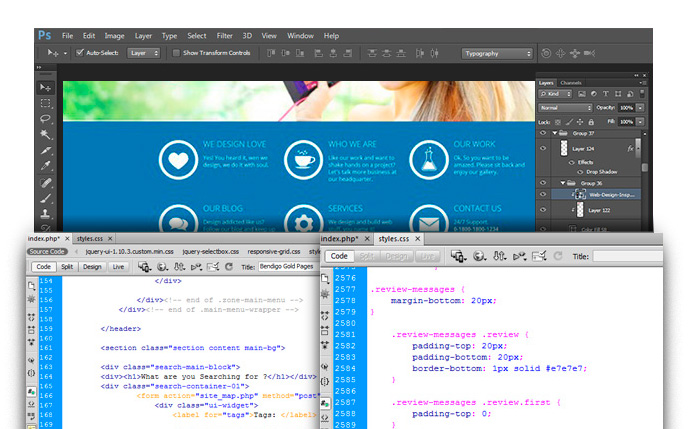The width and height of the screenshot is (689, 429).
Task: Open the Auto-Select Layer dropdown
Action: (144, 53)
